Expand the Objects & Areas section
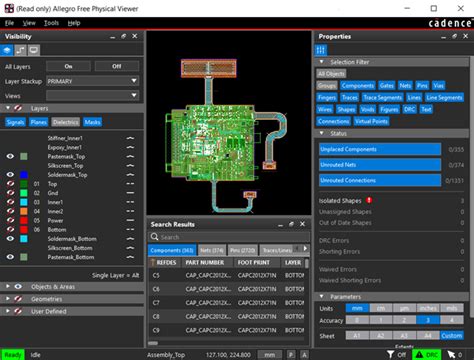The image size is (474, 360). pos(8,287)
